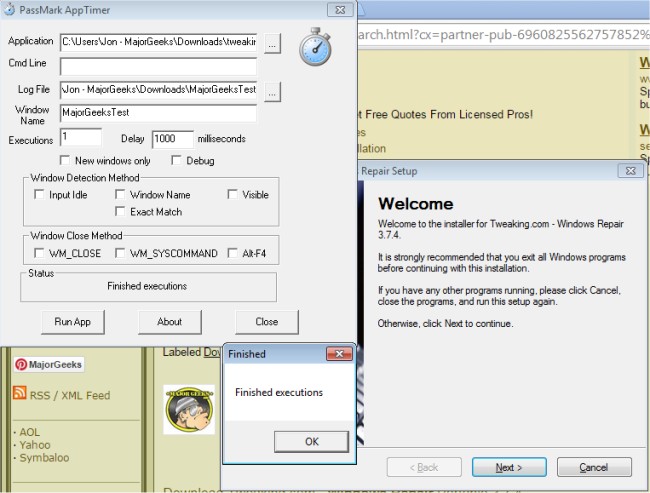Click the Run App button

coord(73,322)
